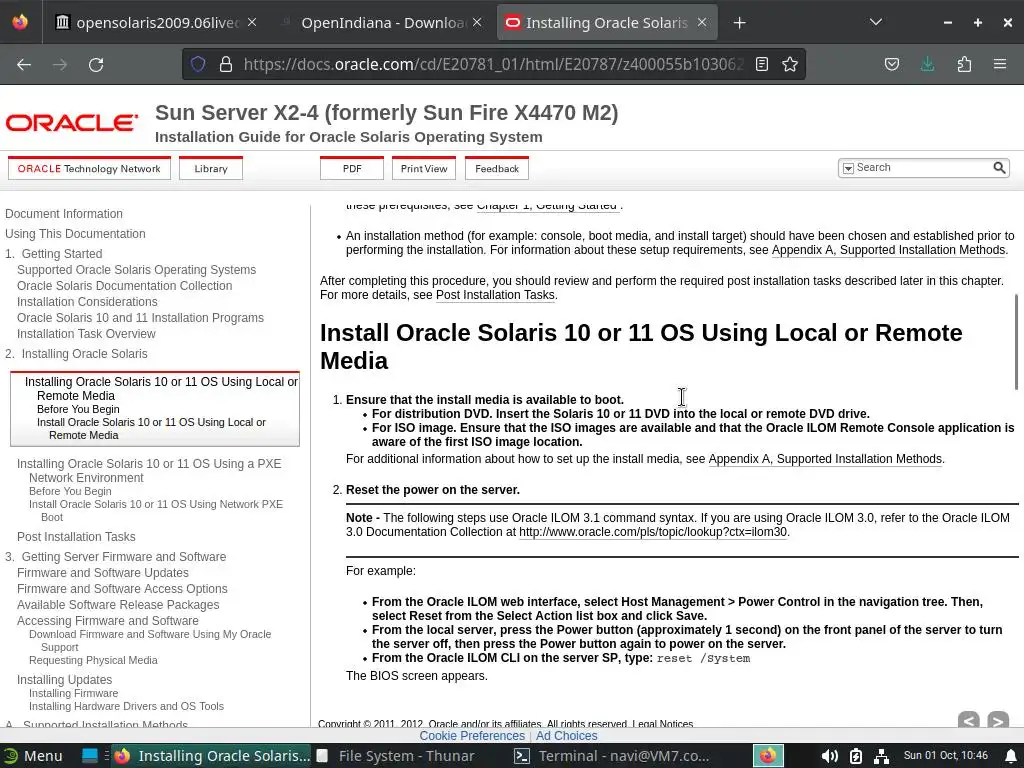Screen dimensions: 1024x768
Task: Open Installing Hardware Drivers and OS Tools
Action: pyautogui.click(x=126, y=706)
